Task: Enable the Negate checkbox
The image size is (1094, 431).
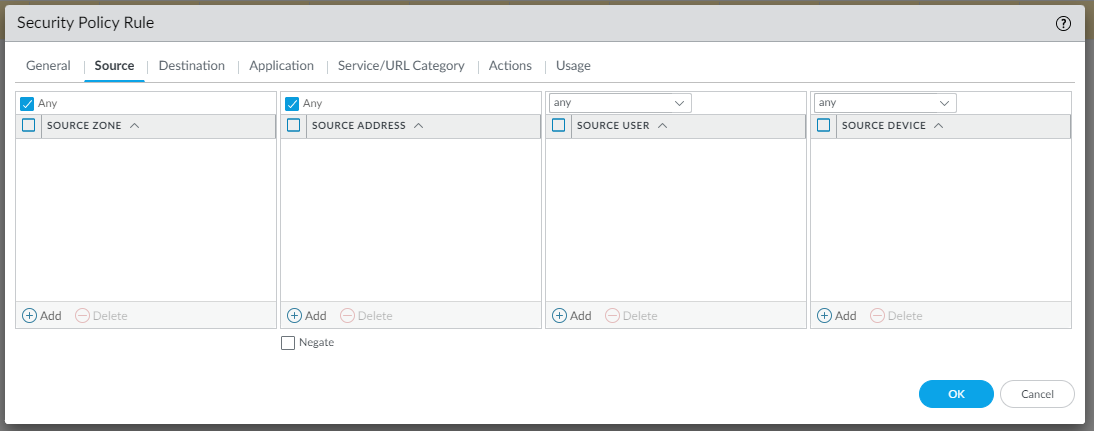Action: tap(289, 343)
